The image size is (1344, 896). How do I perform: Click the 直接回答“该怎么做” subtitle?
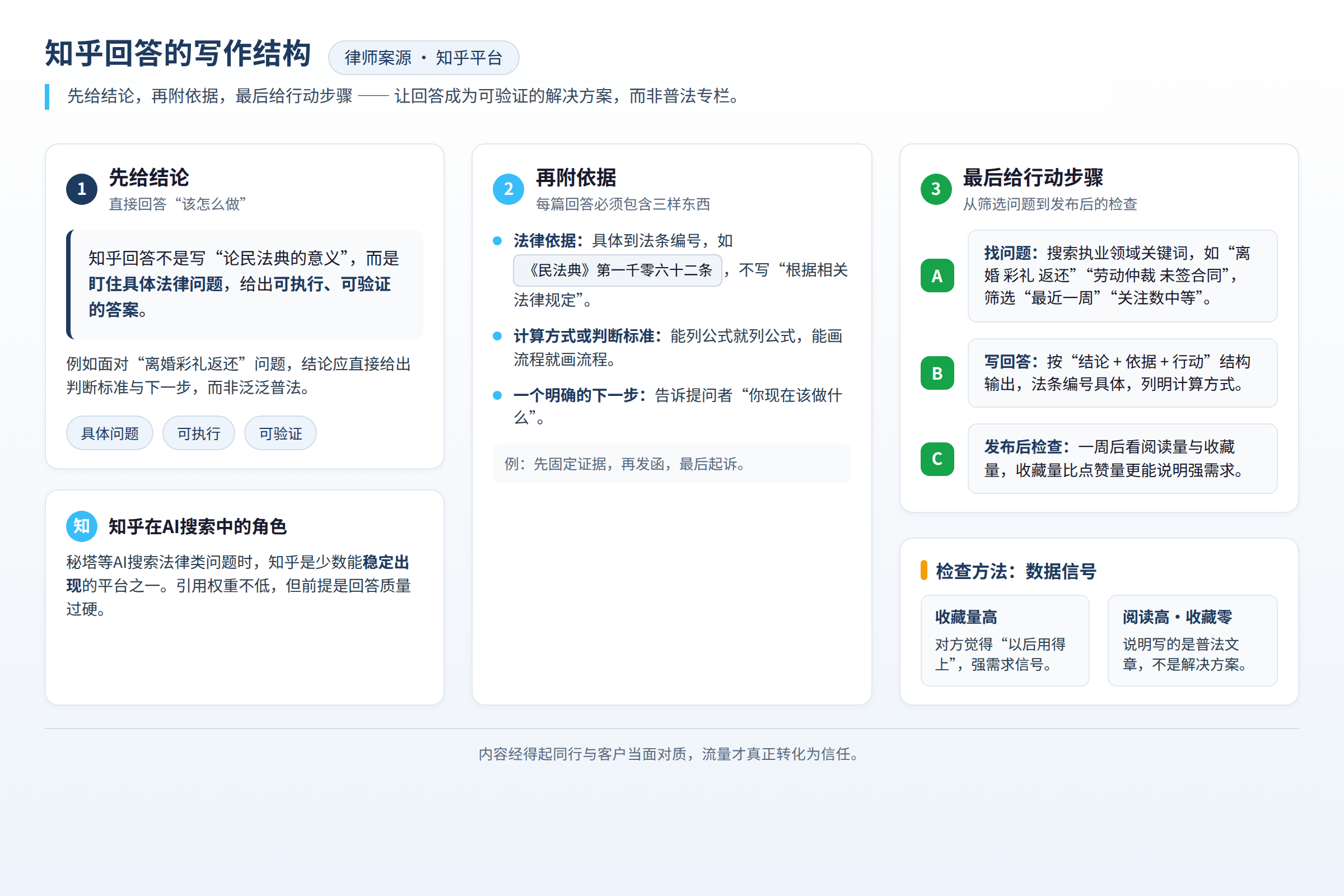click(178, 204)
